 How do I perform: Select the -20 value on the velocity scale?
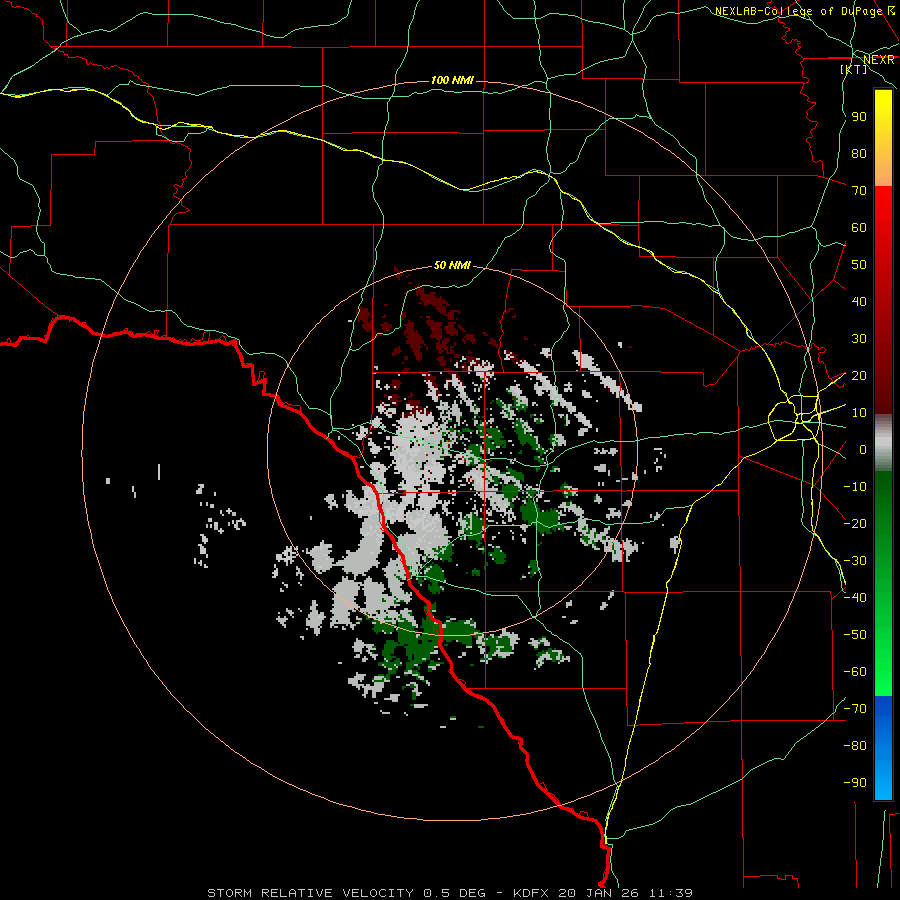point(855,523)
